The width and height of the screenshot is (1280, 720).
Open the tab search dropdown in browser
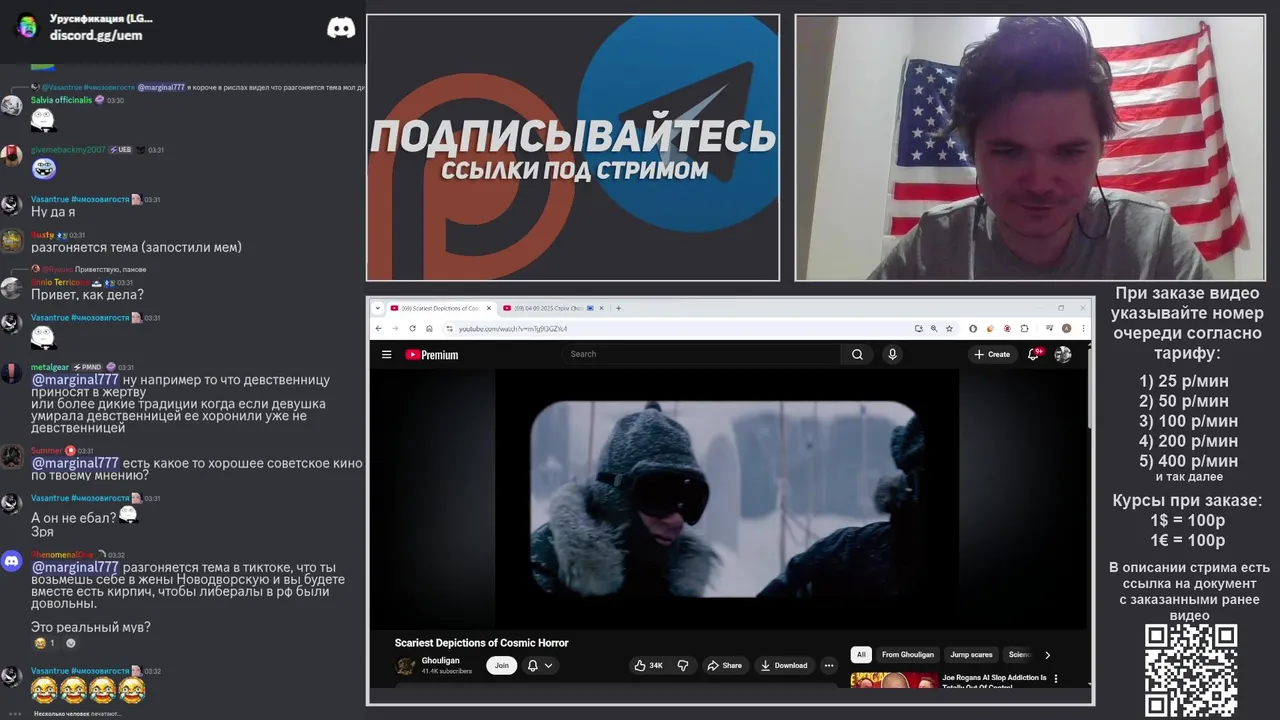378,308
